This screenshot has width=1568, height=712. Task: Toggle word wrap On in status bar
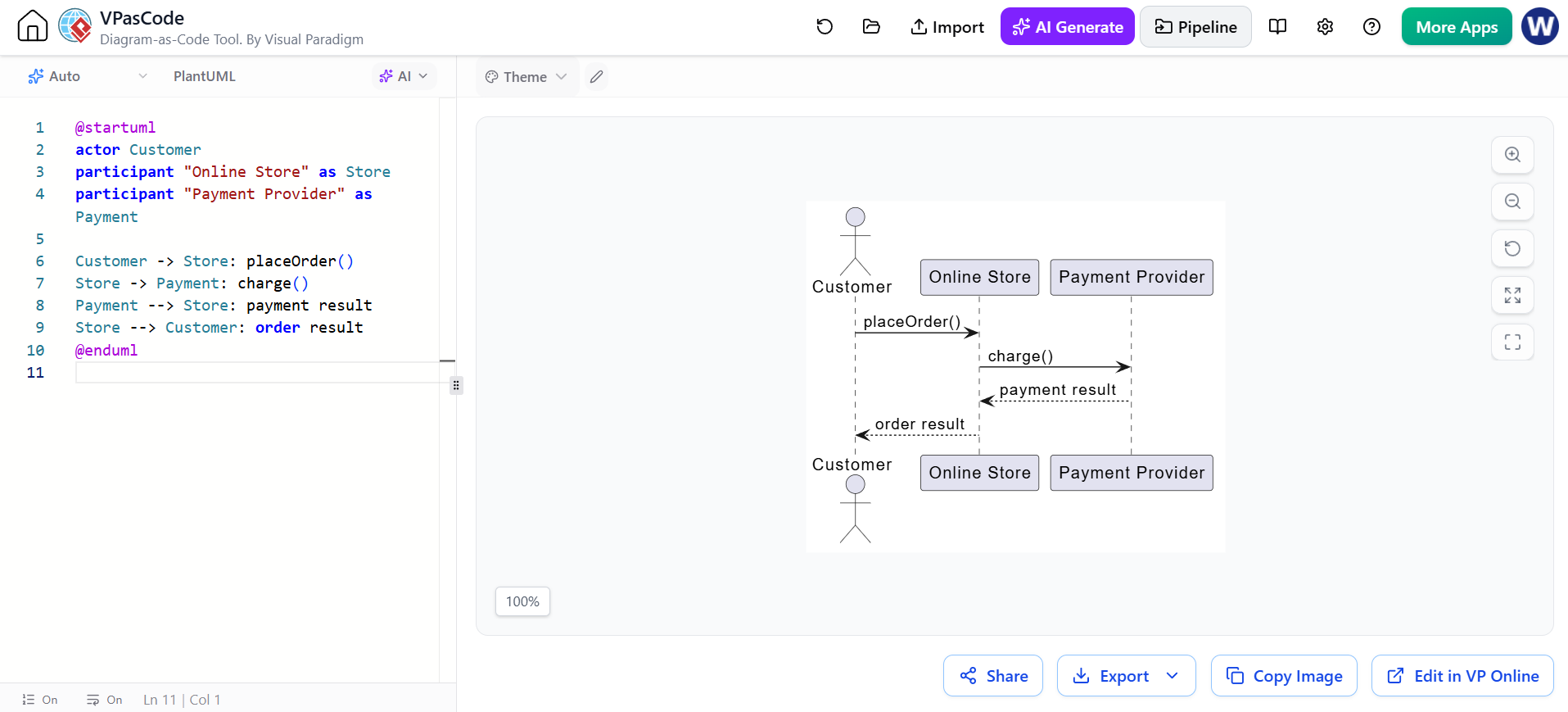104,700
